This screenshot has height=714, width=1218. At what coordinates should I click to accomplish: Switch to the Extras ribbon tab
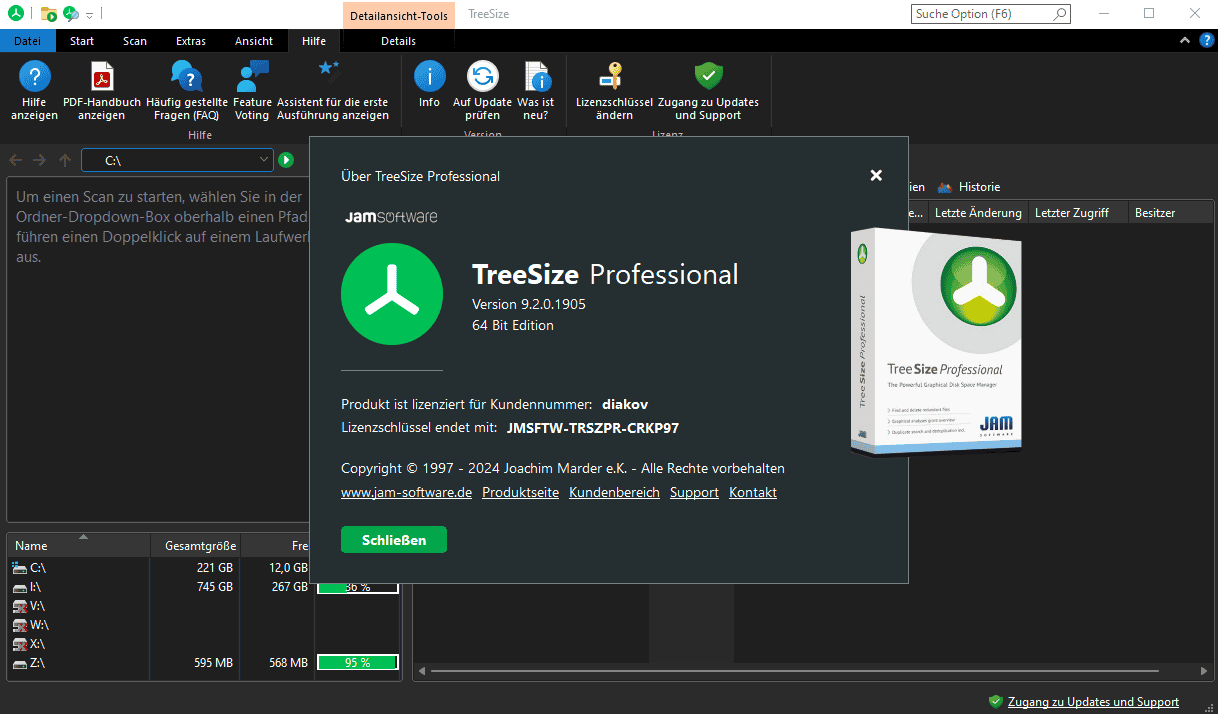[x=191, y=41]
